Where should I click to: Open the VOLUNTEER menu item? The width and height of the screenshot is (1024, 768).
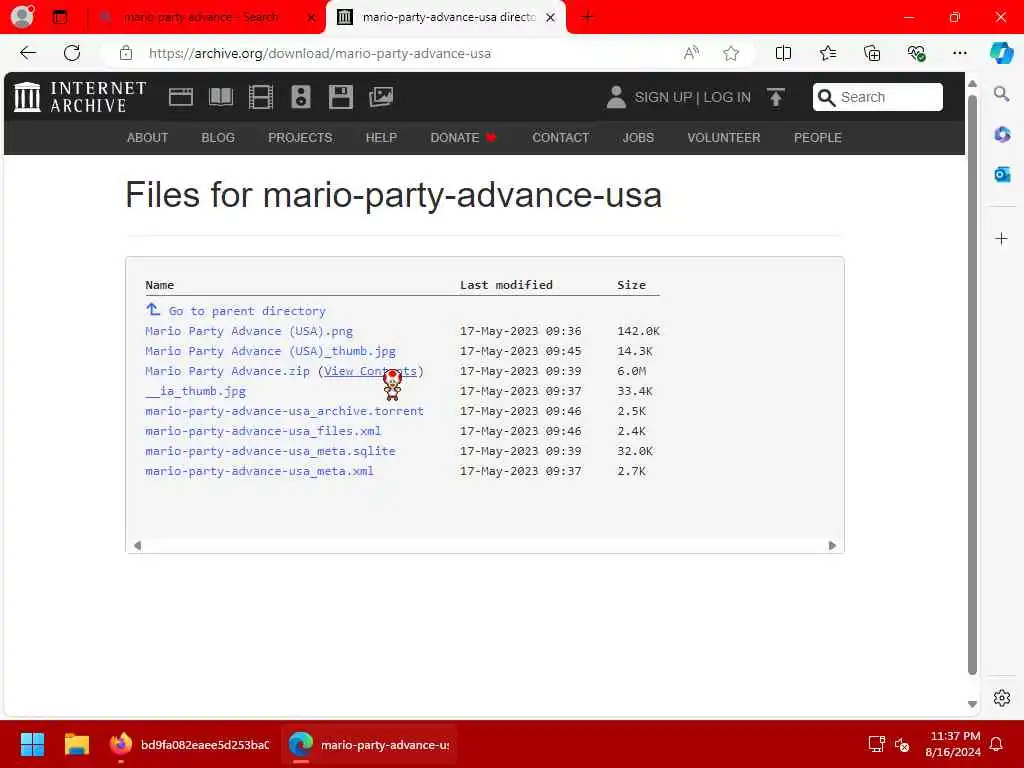tap(724, 138)
